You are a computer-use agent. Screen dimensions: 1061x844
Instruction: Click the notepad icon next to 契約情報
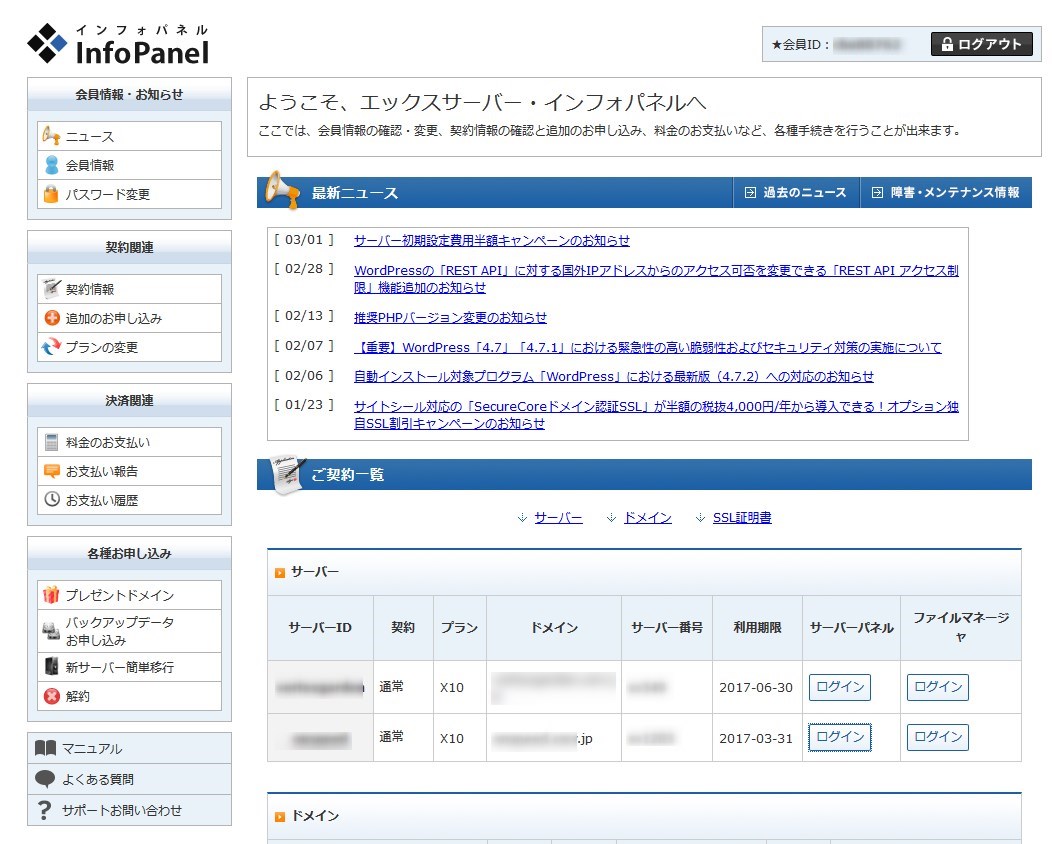pos(51,288)
